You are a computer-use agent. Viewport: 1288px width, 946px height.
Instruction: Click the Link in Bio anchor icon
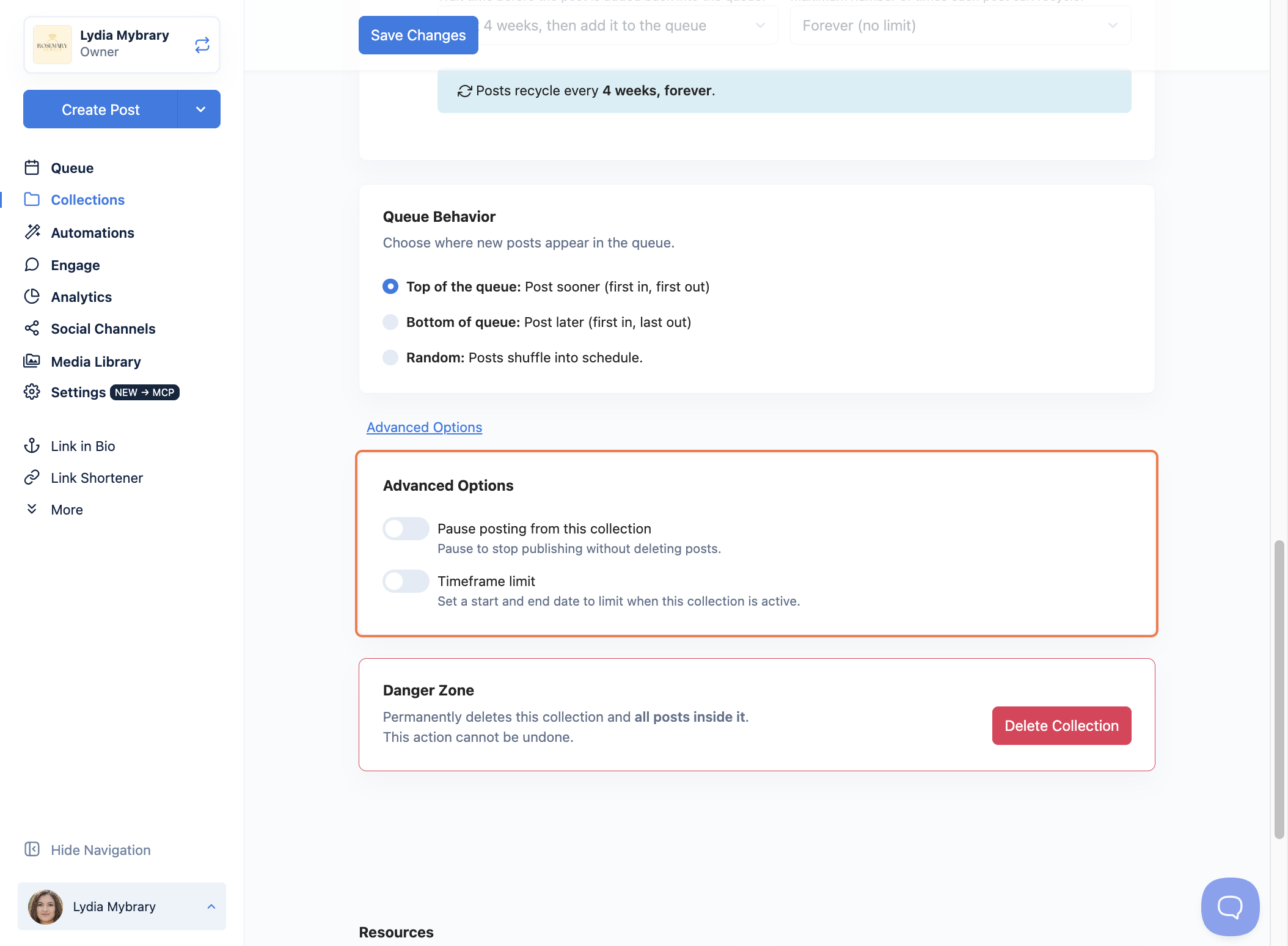pyautogui.click(x=32, y=446)
